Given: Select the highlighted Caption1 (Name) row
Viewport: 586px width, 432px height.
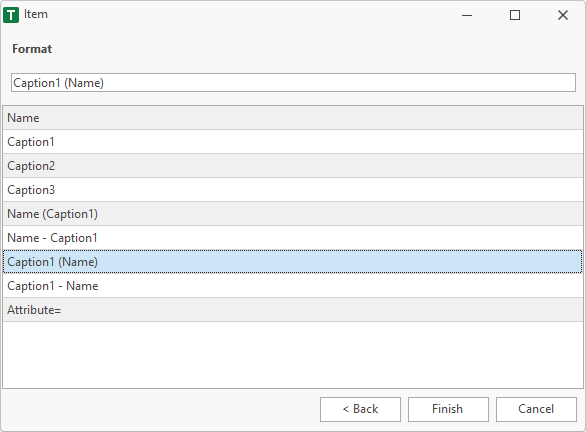Looking at the screenshot, I should point(293,262).
